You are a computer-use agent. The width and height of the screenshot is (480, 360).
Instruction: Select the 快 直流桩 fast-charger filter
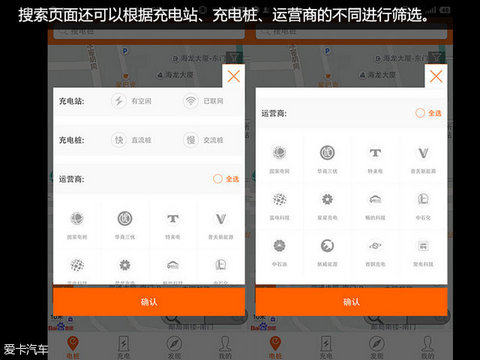point(131,140)
